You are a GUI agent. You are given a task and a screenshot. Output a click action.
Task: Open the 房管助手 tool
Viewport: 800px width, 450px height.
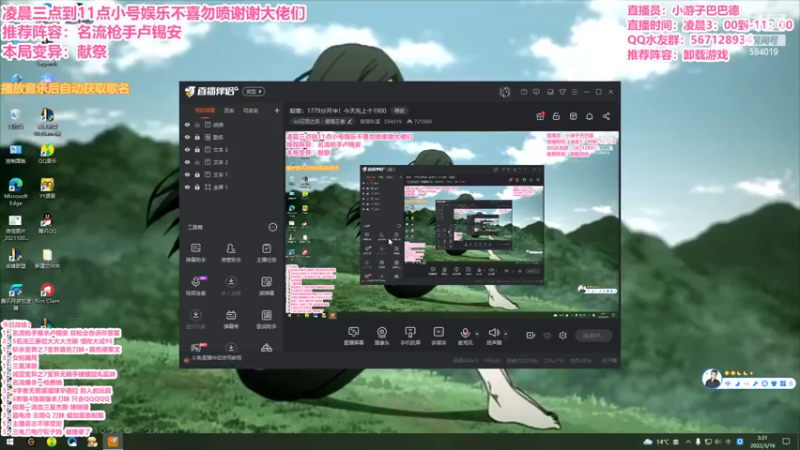(x=231, y=253)
